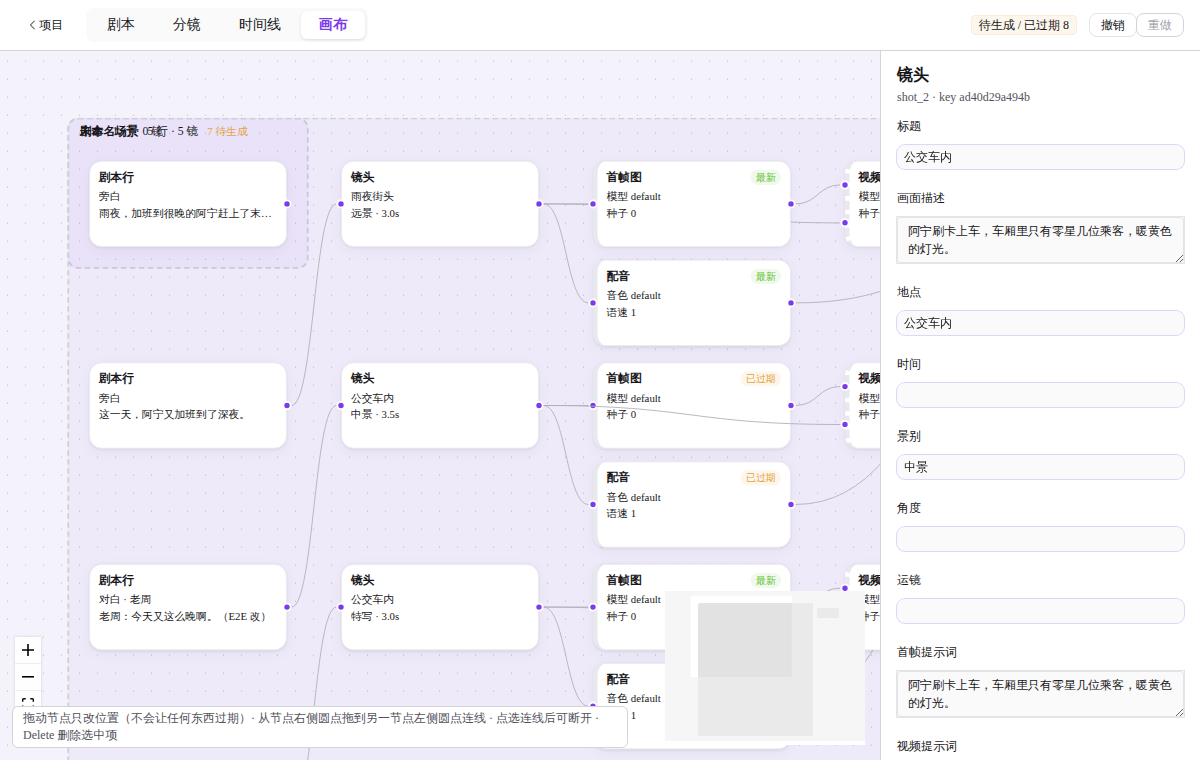Go back to 项目 via the chevron
The width and height of the screenshot is (1200, 760).
click(x=46, y=25)
